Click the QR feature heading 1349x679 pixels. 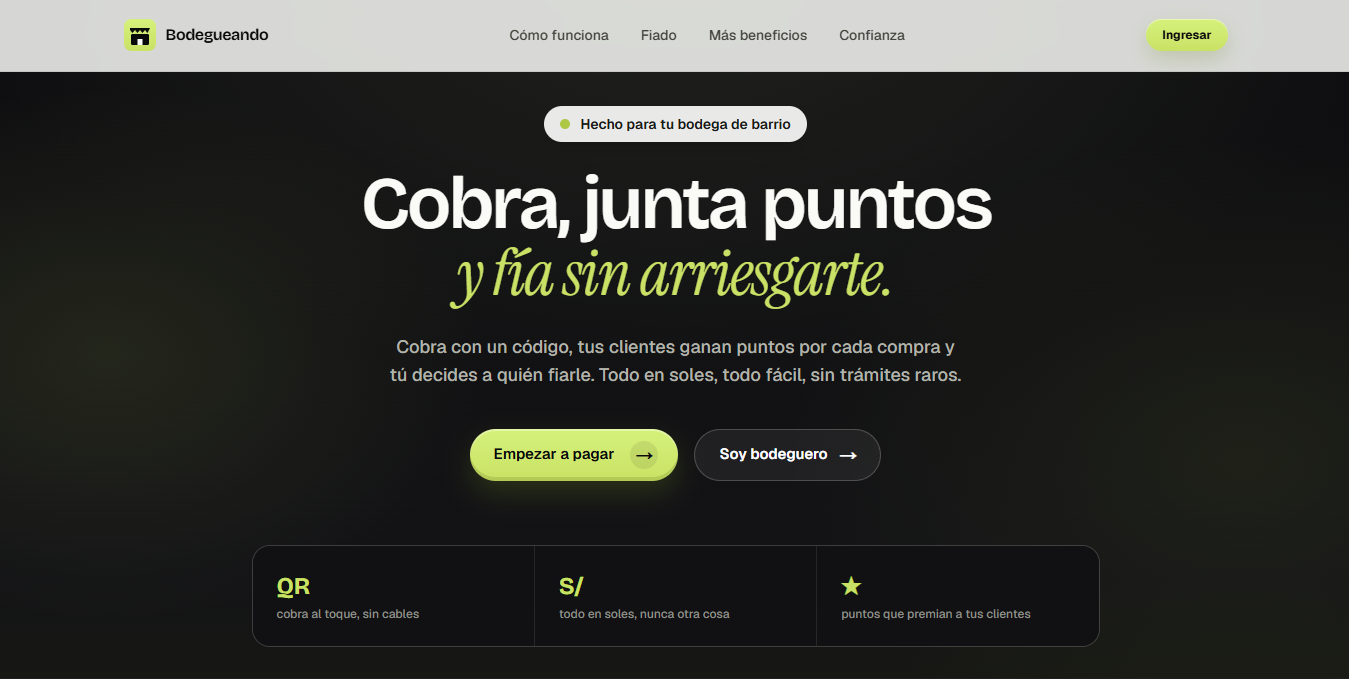293,587
